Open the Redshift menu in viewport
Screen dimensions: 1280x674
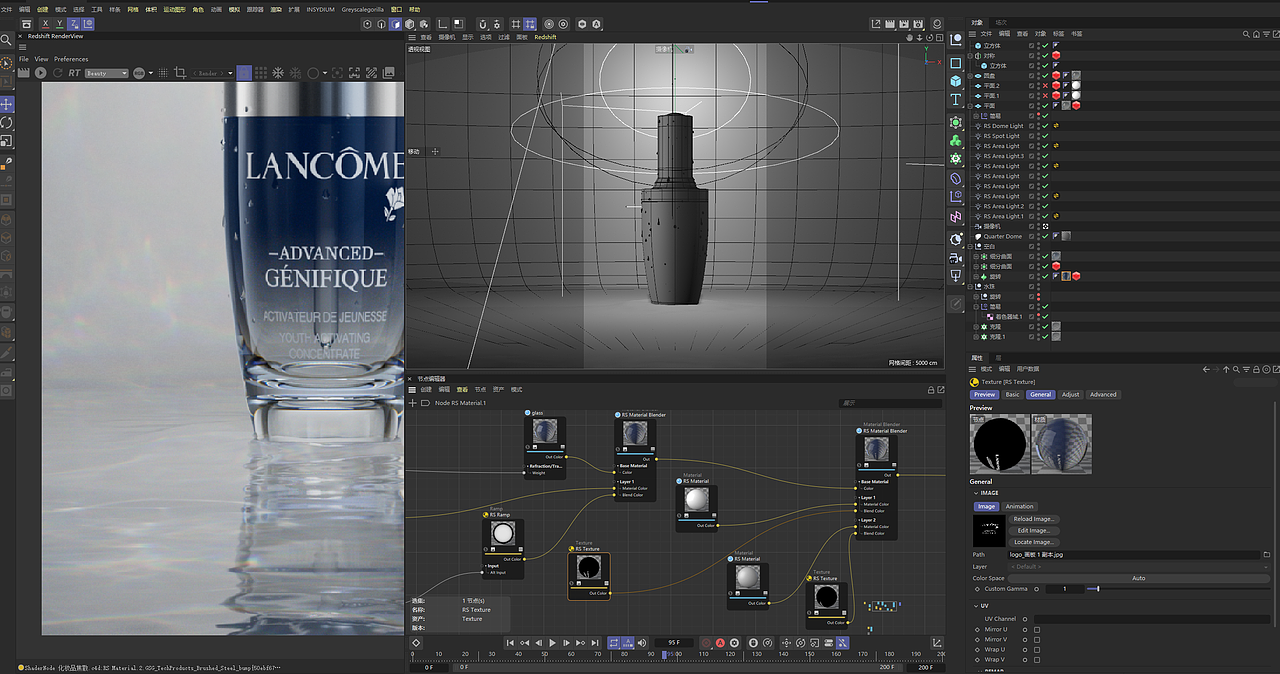545,37
